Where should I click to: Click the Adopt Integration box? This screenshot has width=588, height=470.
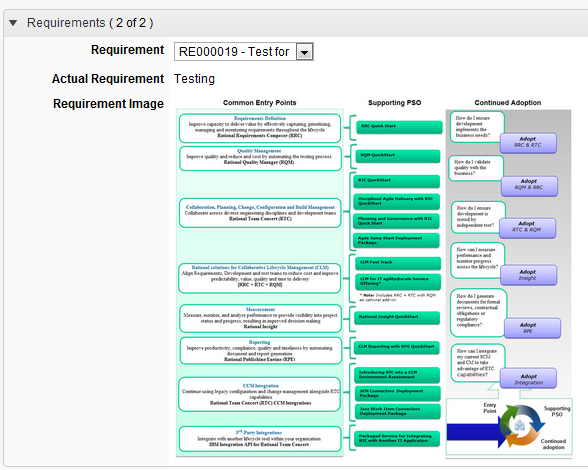click(x=528, y=378)
